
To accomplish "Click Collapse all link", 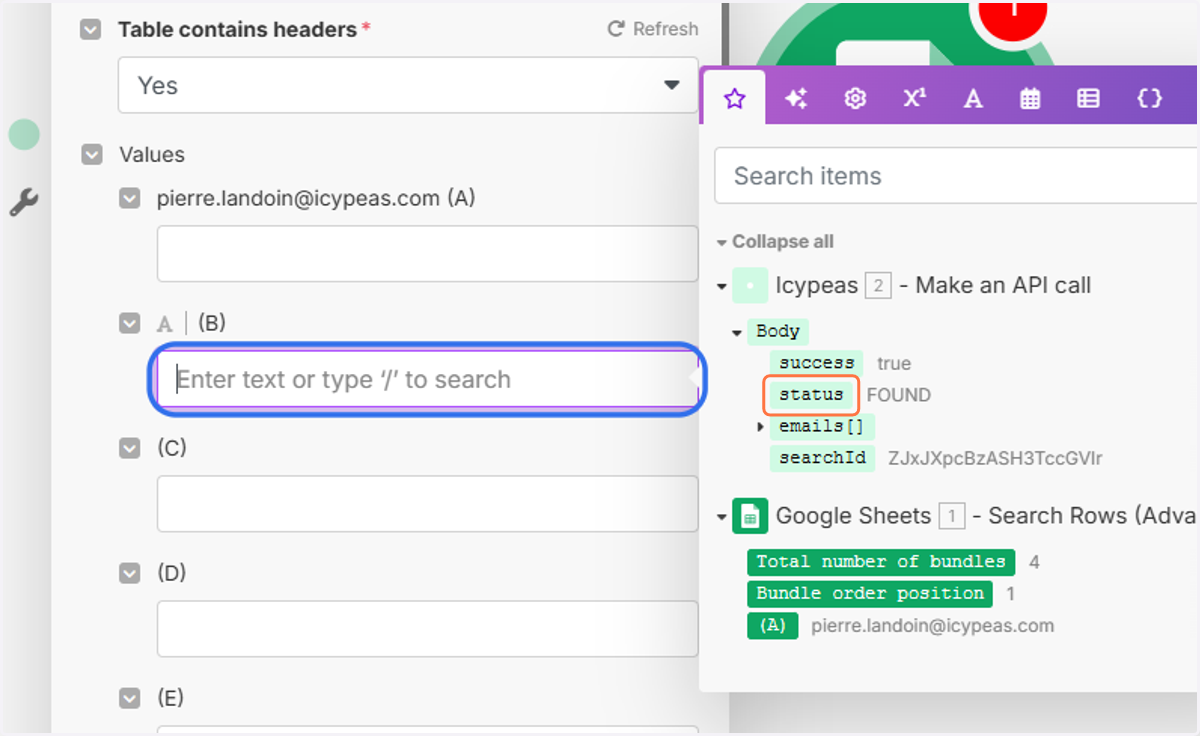I will click(775, 242).
